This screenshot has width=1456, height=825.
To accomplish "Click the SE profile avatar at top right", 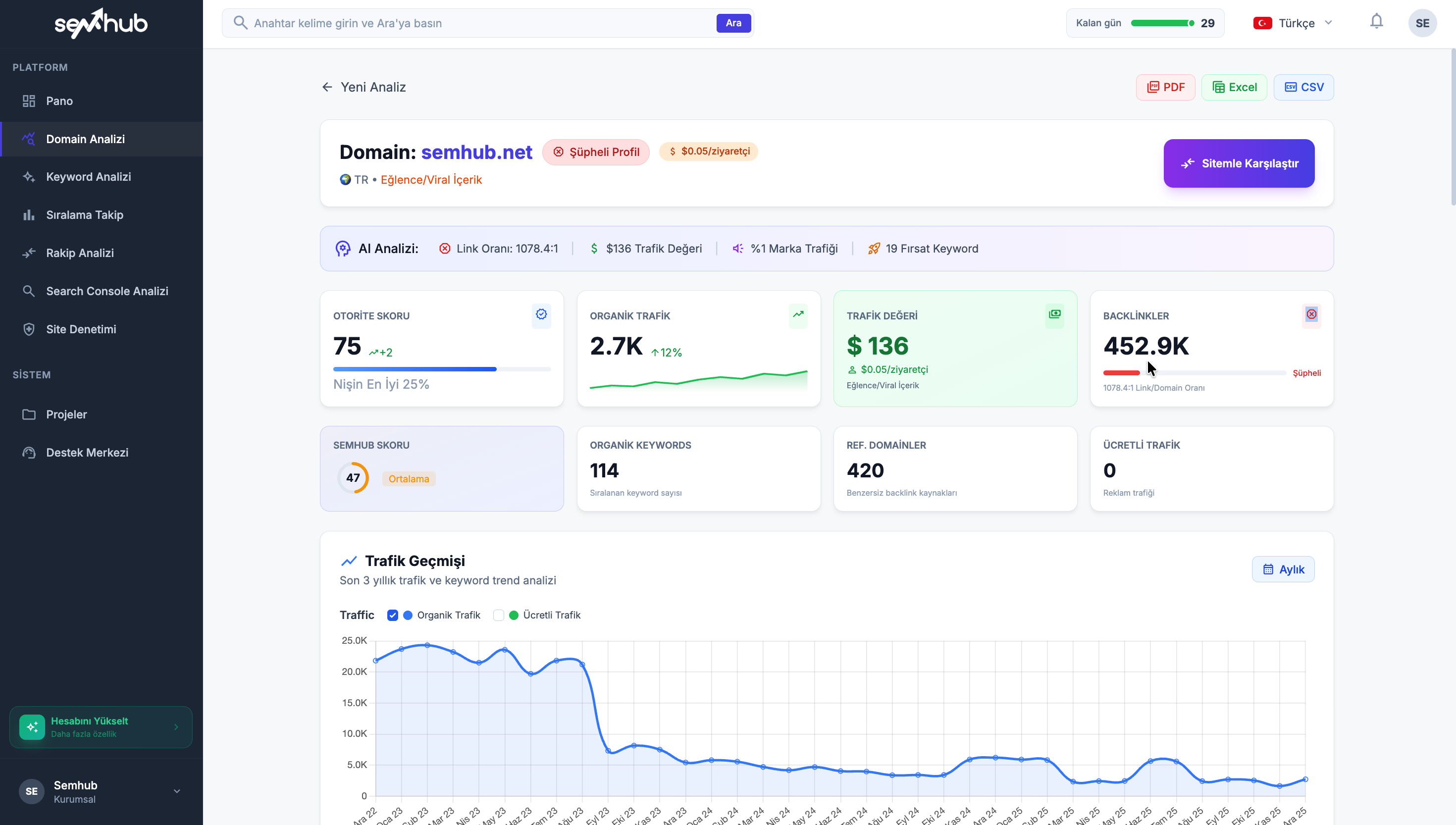I will (x=1422, y=23).
